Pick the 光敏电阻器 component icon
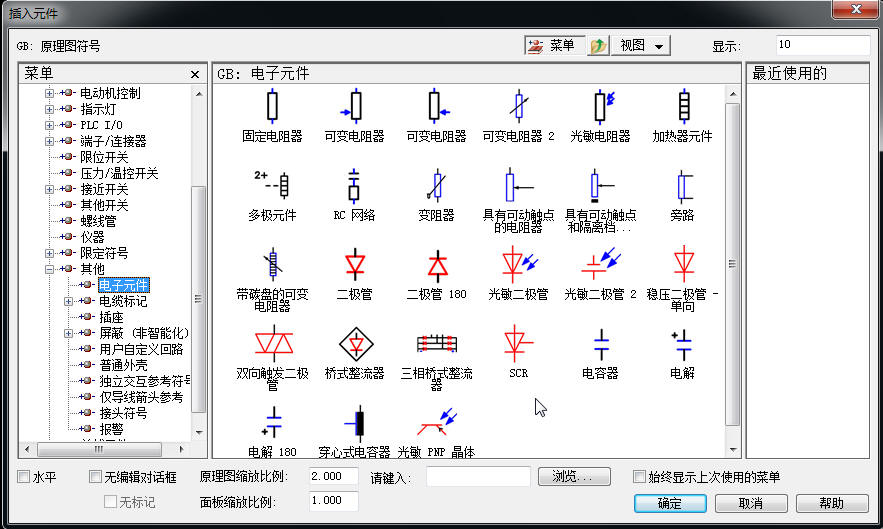 click(600, 106)
